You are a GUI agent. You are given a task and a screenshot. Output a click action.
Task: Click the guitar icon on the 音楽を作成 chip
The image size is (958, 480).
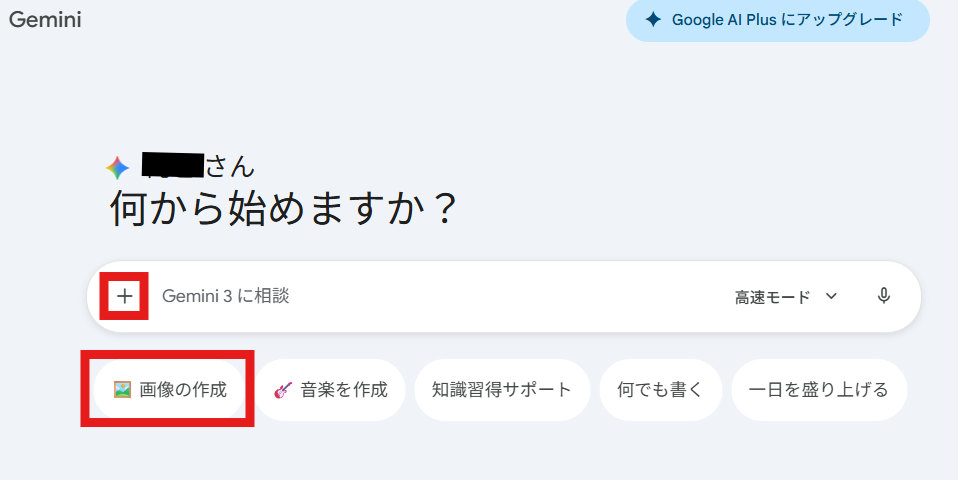click(x=282, y=390)
